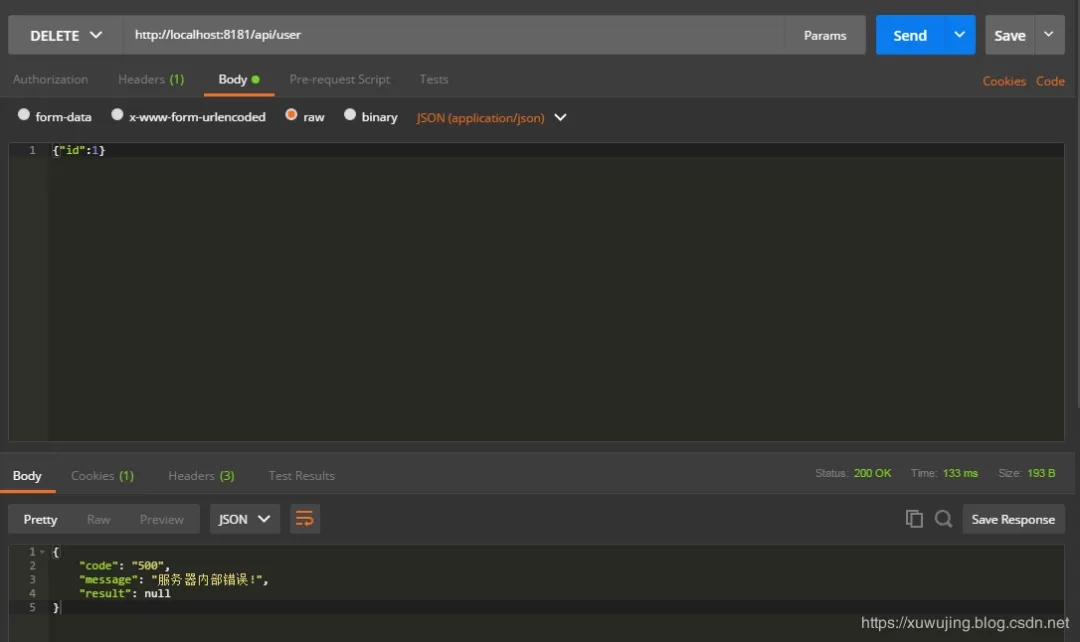Choose the binary body type
The width and height of the screenshot is (1080, 642).
coord(350,116)
